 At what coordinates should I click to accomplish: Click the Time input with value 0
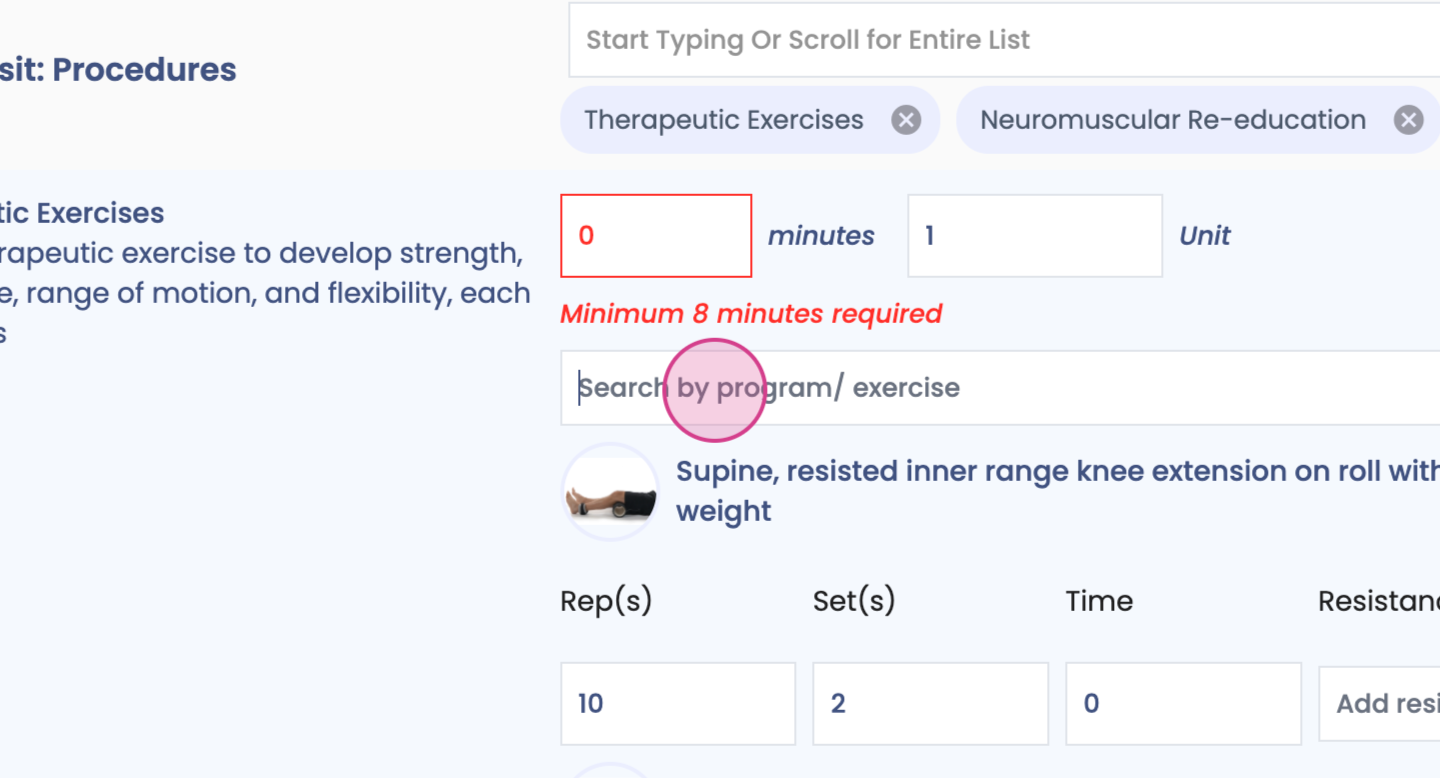1183,703
